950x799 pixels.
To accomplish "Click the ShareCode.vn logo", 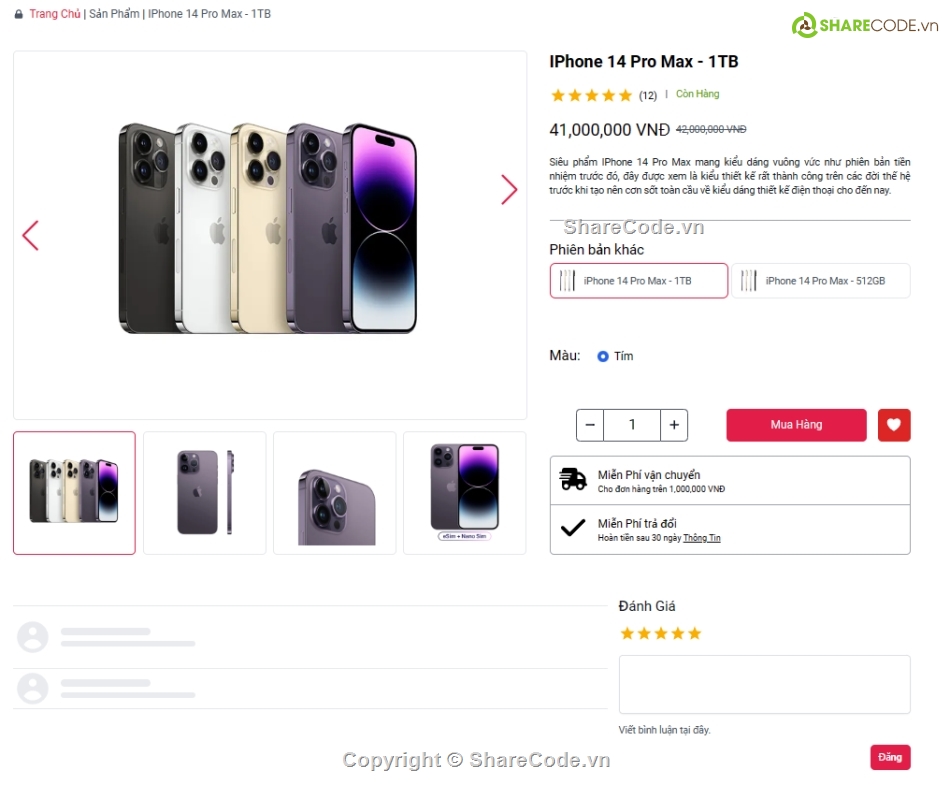I will [x=864, y=25].
